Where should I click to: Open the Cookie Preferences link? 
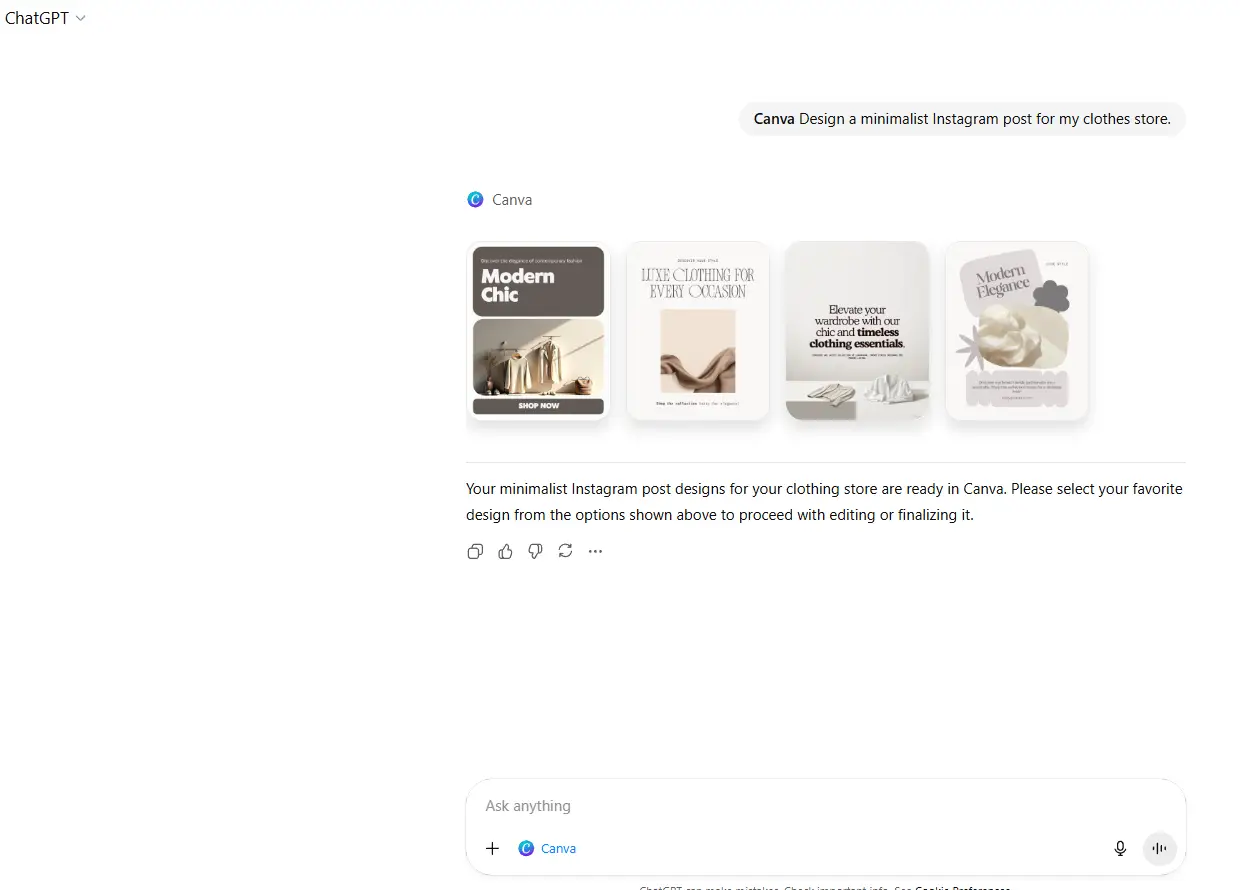(x=962, y=886)
